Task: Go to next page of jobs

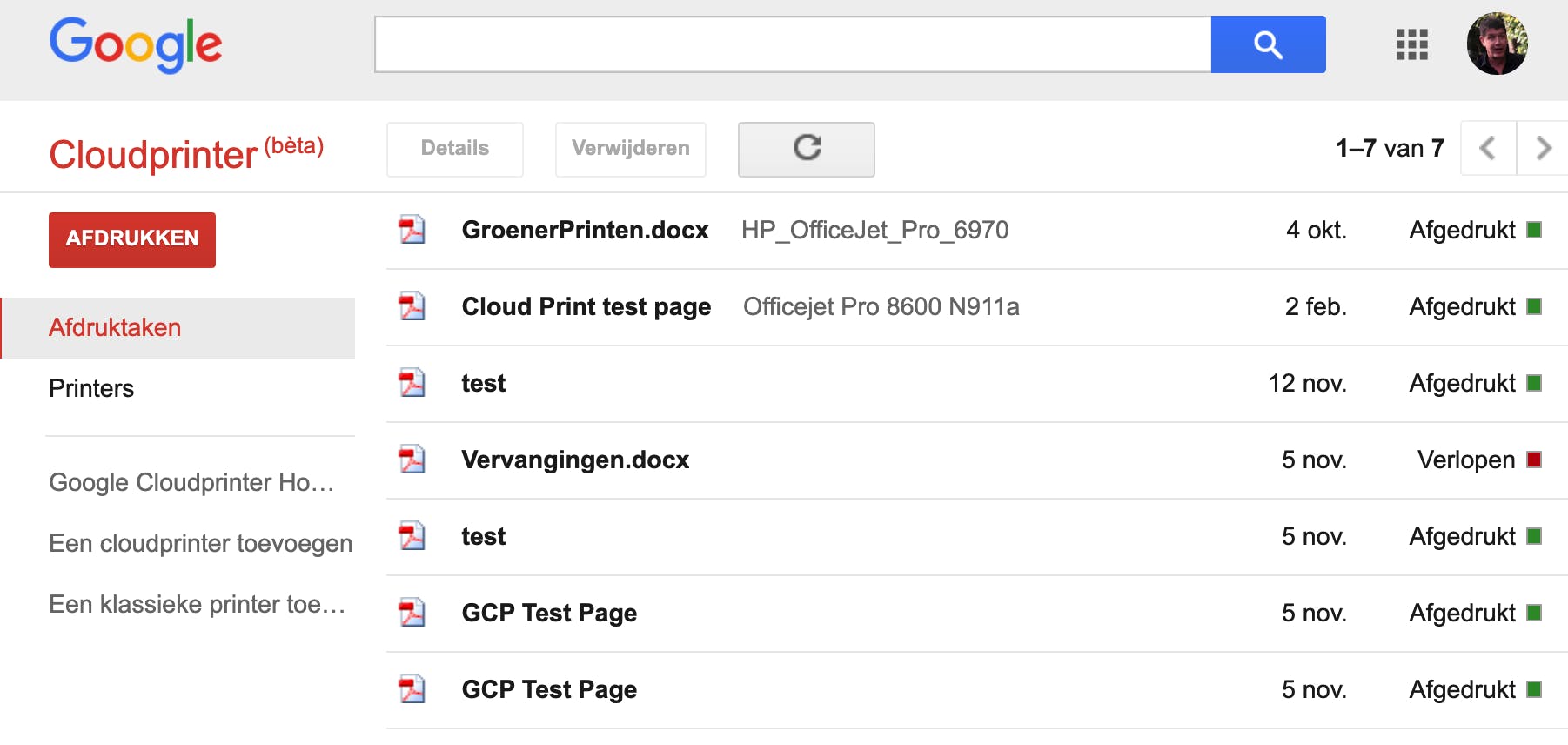Action: pos(1543,149)
